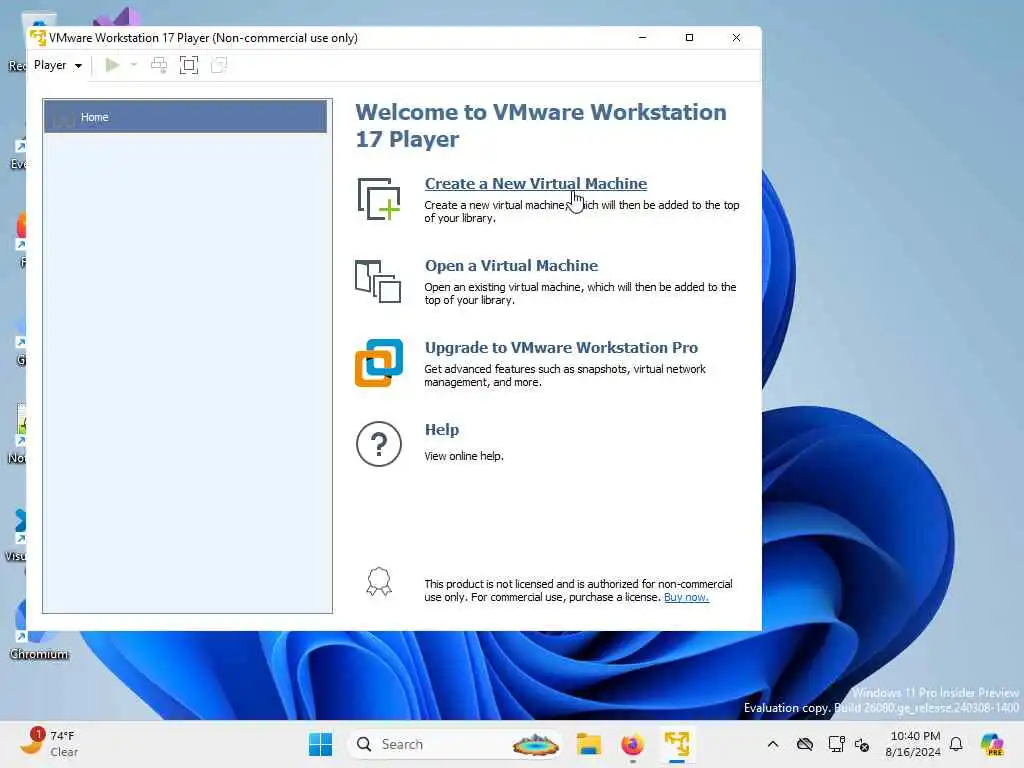Click the search highlight image in Search box
Viewport: 1024px width, 768px height.
coord(536,744)
